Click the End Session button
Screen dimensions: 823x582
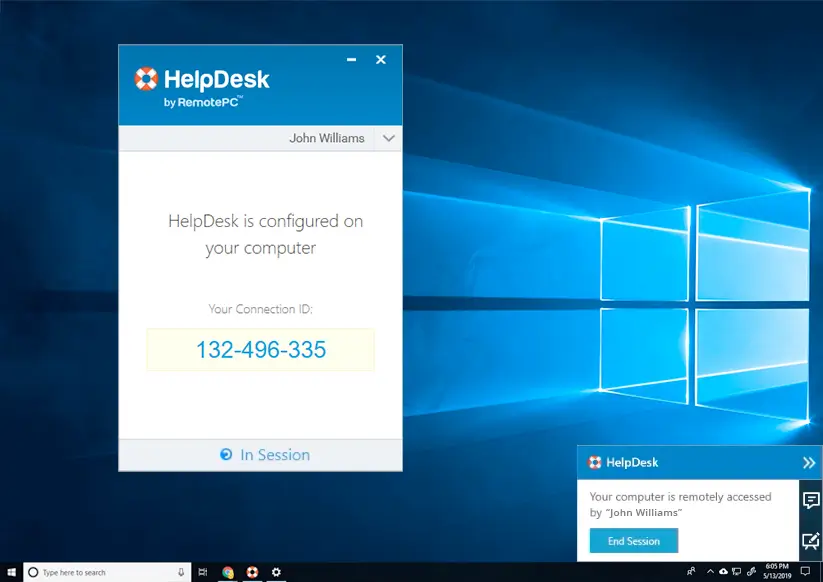[x=633, y=541]
